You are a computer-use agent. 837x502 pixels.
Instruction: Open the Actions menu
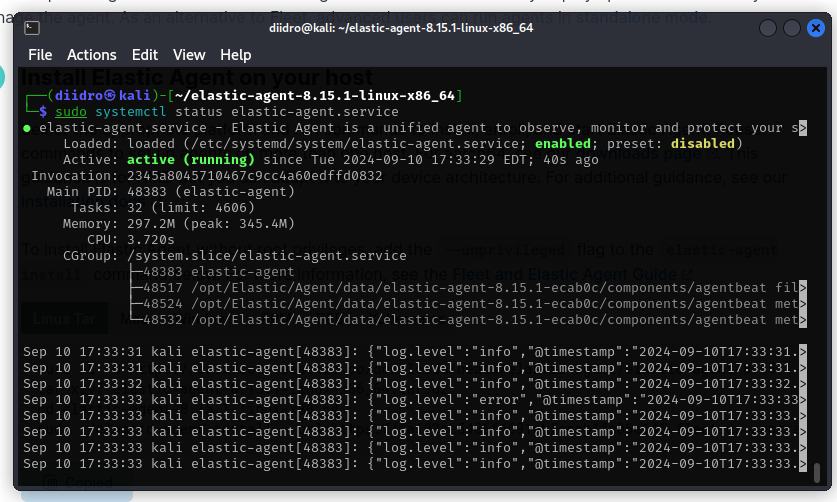[x=91, y=55]
